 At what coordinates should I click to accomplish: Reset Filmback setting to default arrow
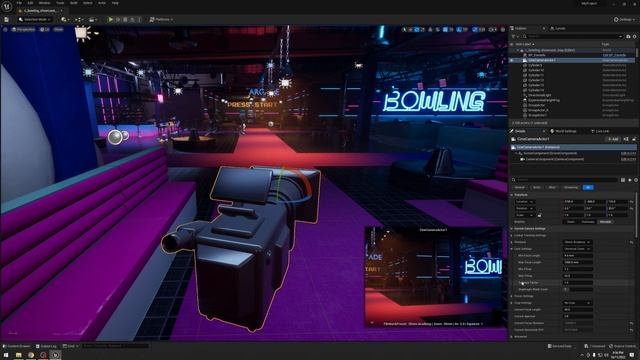click(x=631, y=242)
